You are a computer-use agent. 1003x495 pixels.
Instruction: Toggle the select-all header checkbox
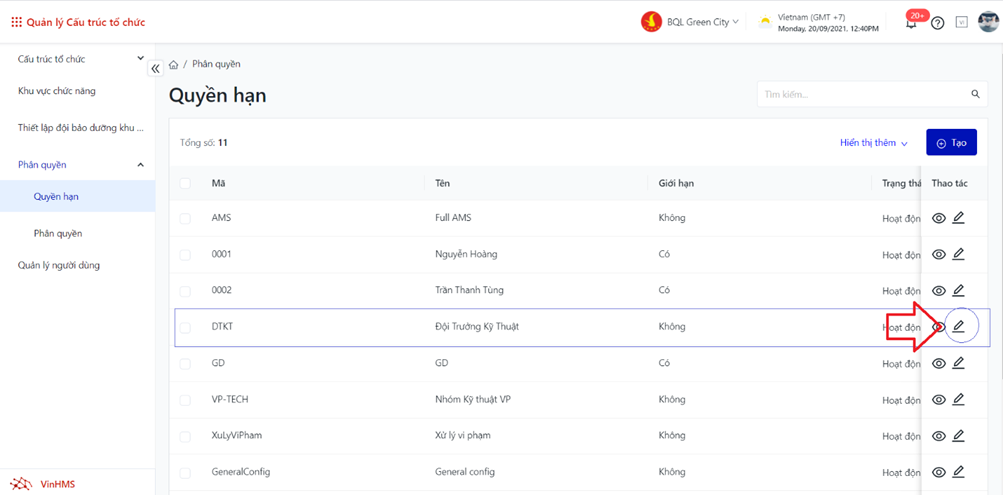click(x=185, y=184)
